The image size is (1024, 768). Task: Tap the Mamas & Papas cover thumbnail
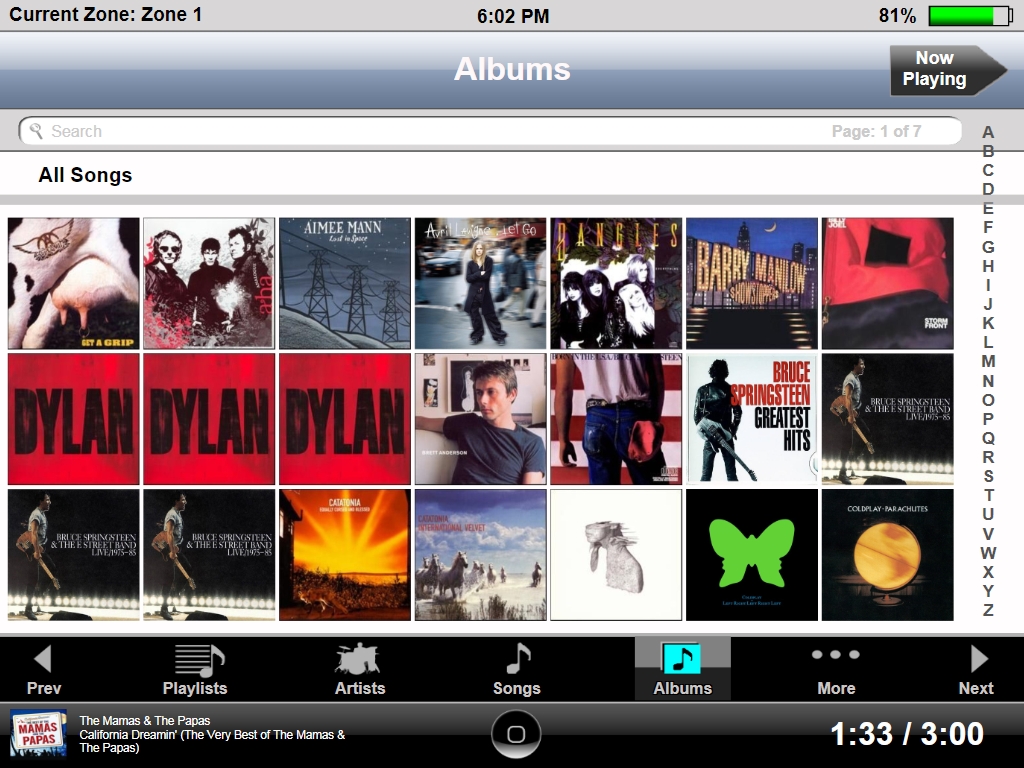click(38, 734)
